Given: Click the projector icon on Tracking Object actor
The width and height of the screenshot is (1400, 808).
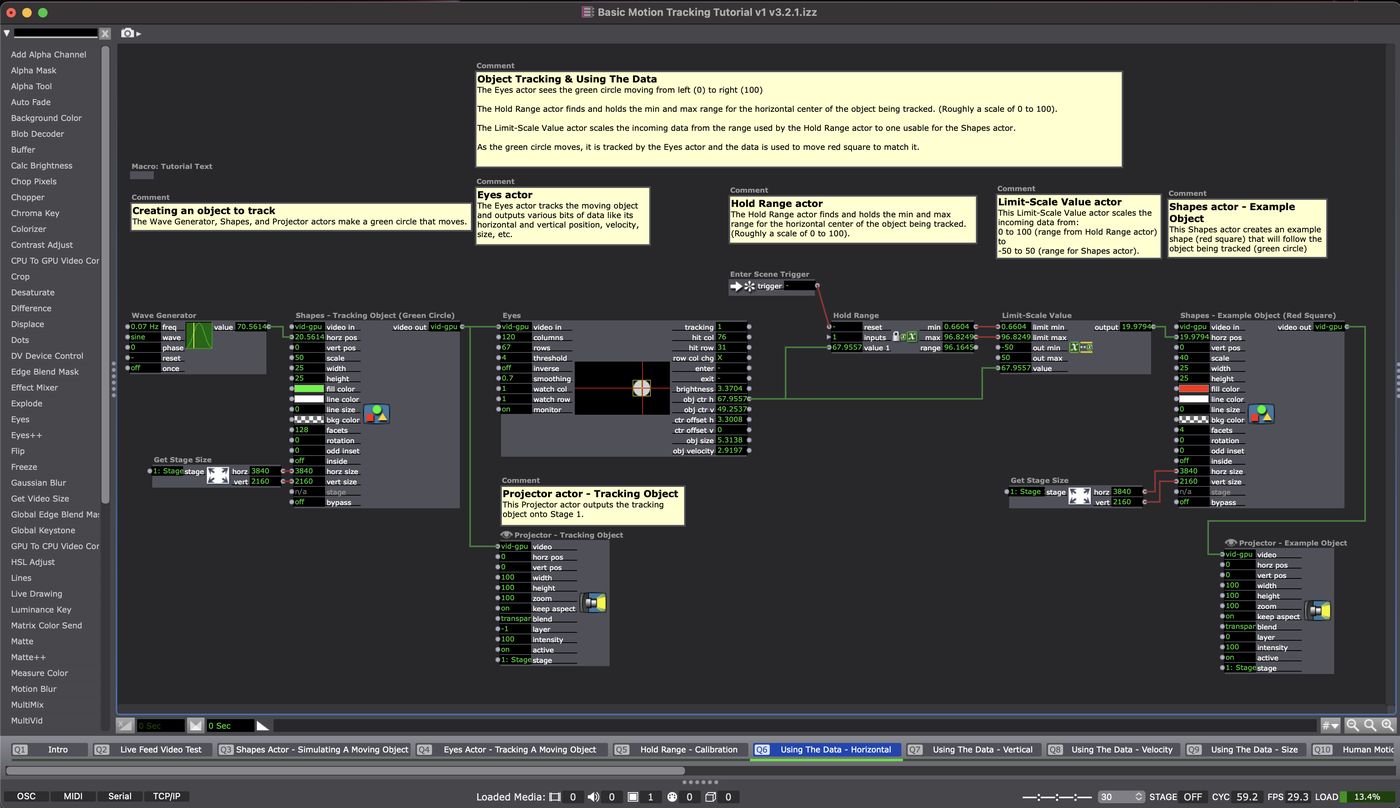Looking at the screenshot, I should click(x=594, y=603).
